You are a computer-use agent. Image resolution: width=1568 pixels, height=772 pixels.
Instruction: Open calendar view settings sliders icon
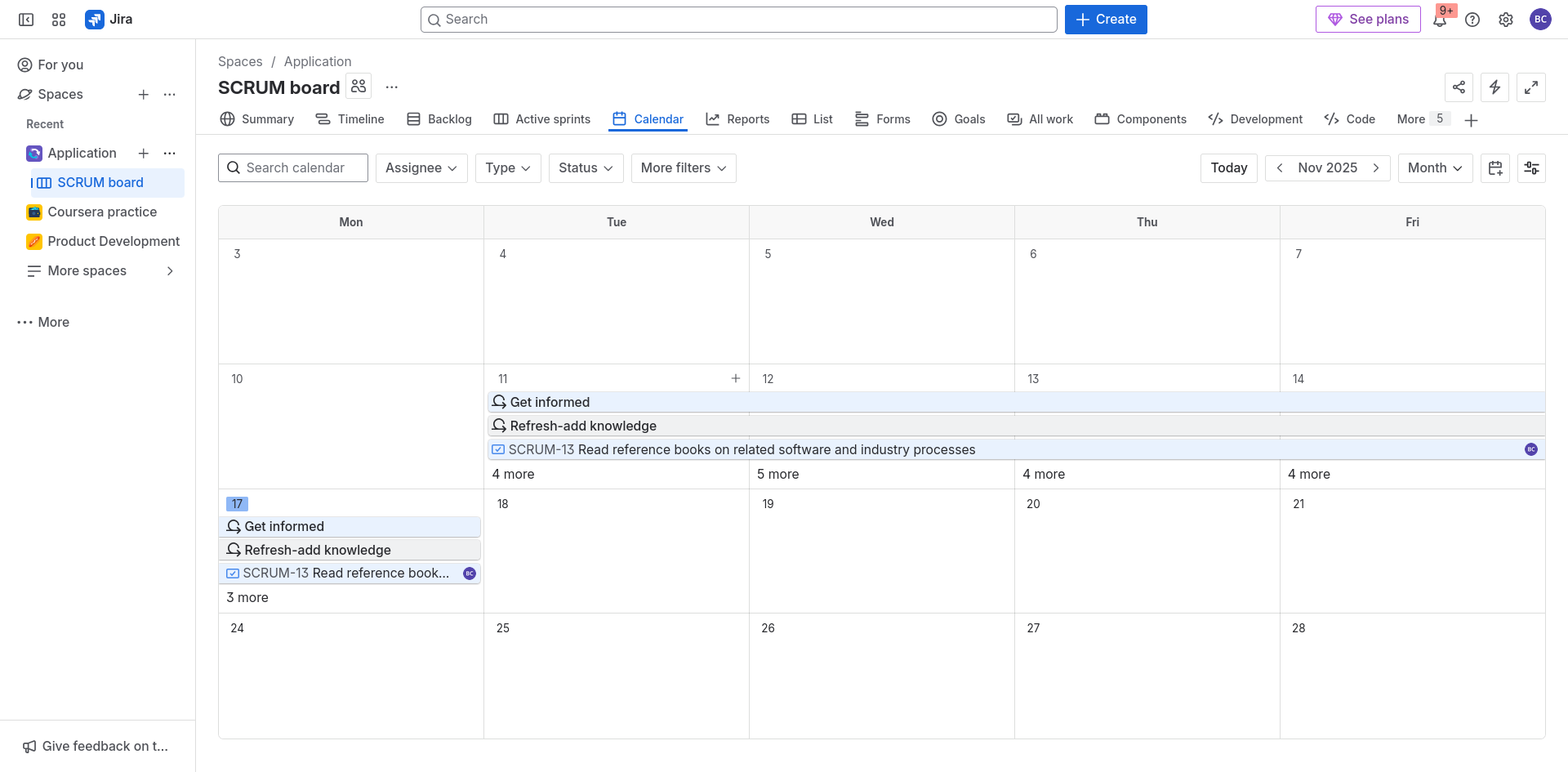[1531, 168]
